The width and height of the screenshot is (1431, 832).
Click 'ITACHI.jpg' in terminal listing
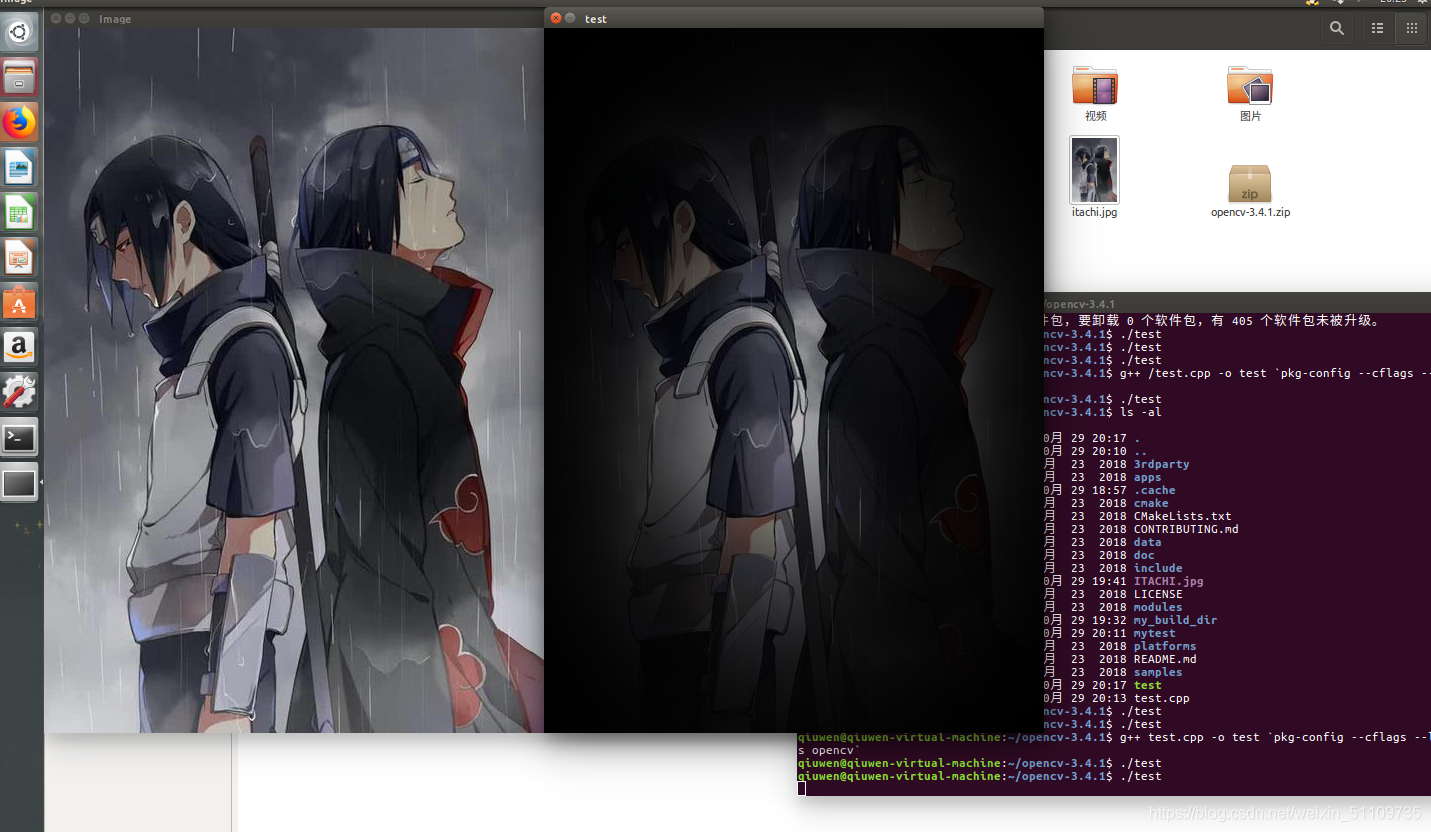pyautogui.click(x=1168, y=581)
